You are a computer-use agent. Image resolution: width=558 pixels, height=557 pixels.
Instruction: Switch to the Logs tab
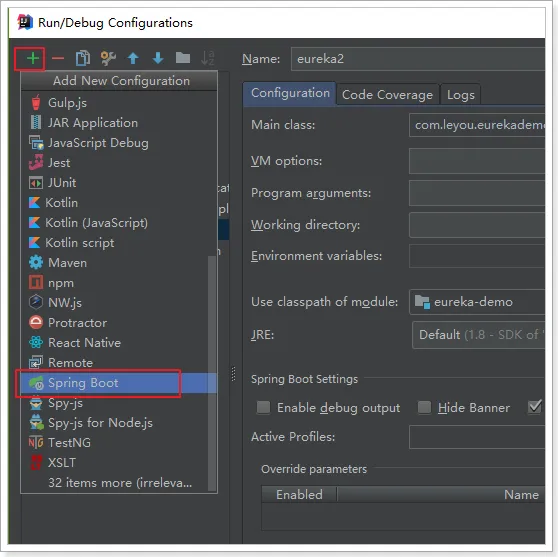[x=460, y=95]
